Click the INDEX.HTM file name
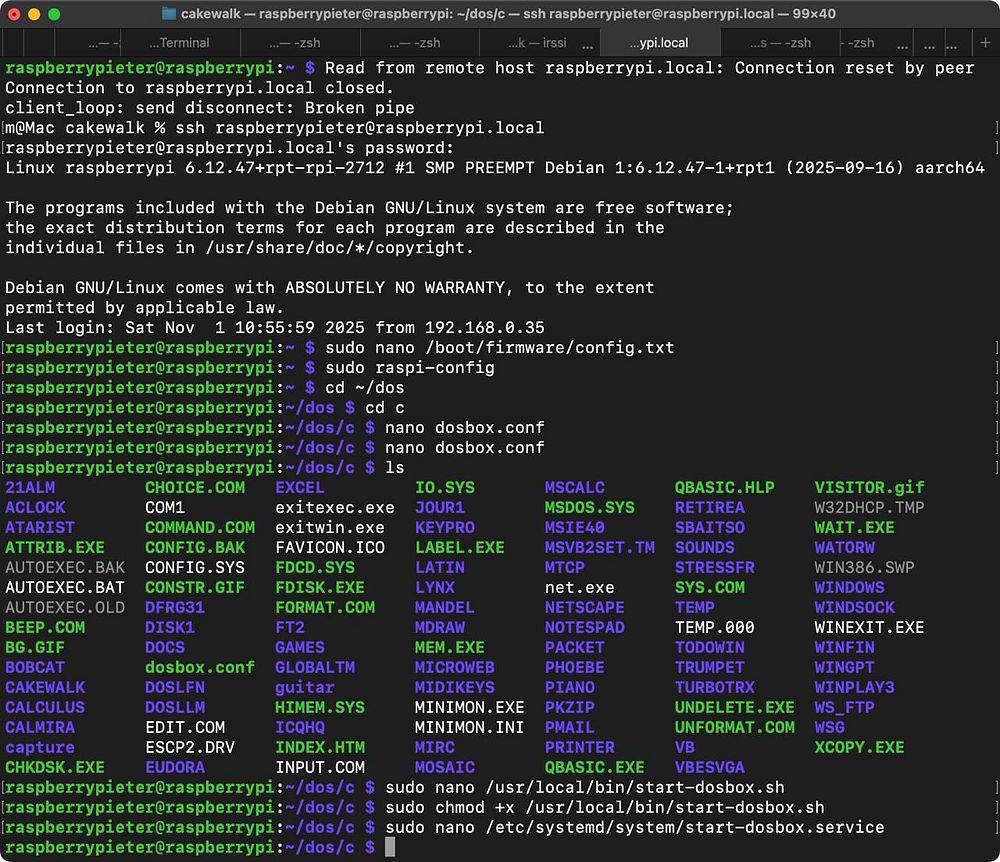Viewport: 1000px width, 862px height. pyautogui.click(x=320, y=747)
